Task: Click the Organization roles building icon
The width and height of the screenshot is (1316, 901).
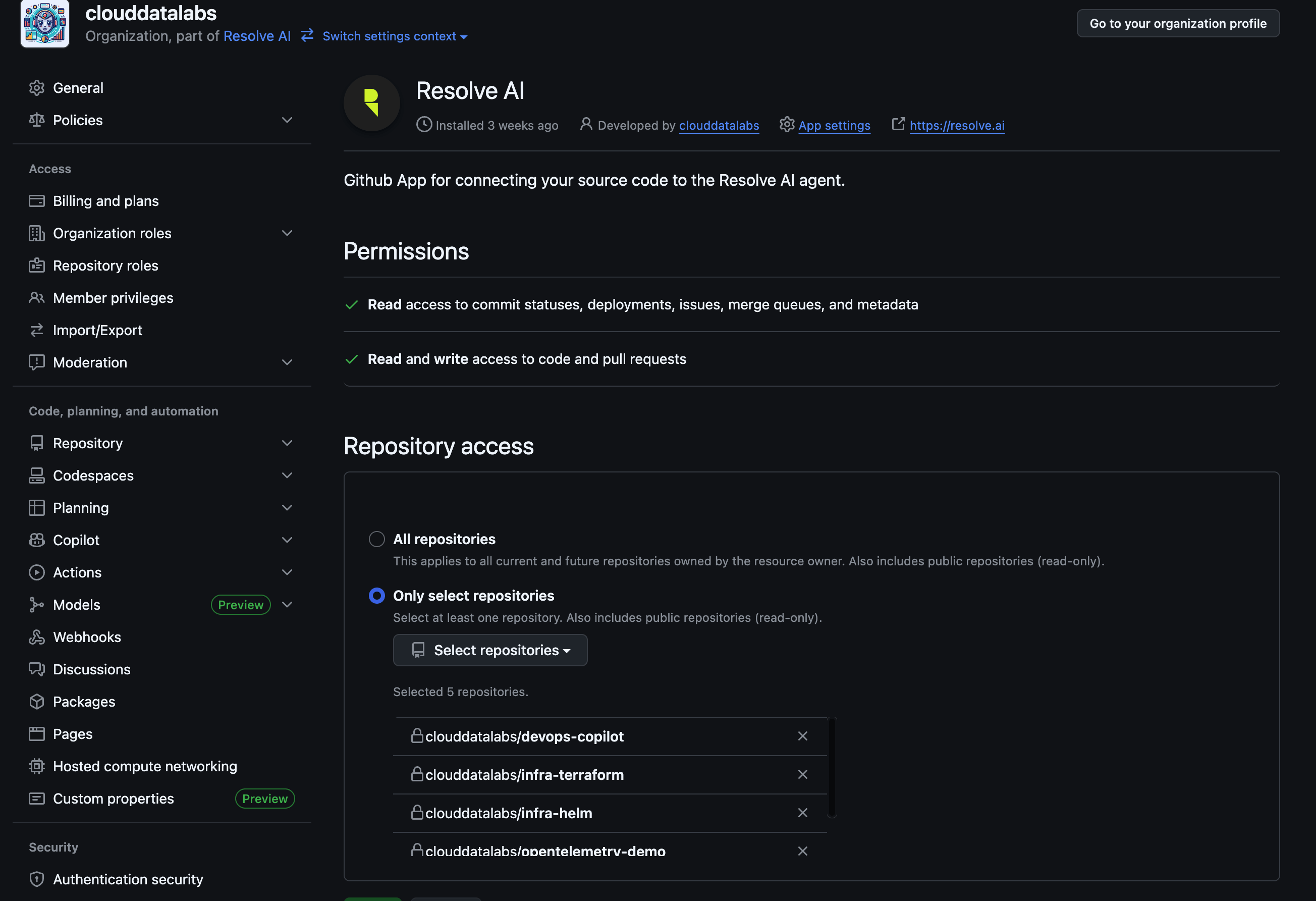Action: click(37, 233)
